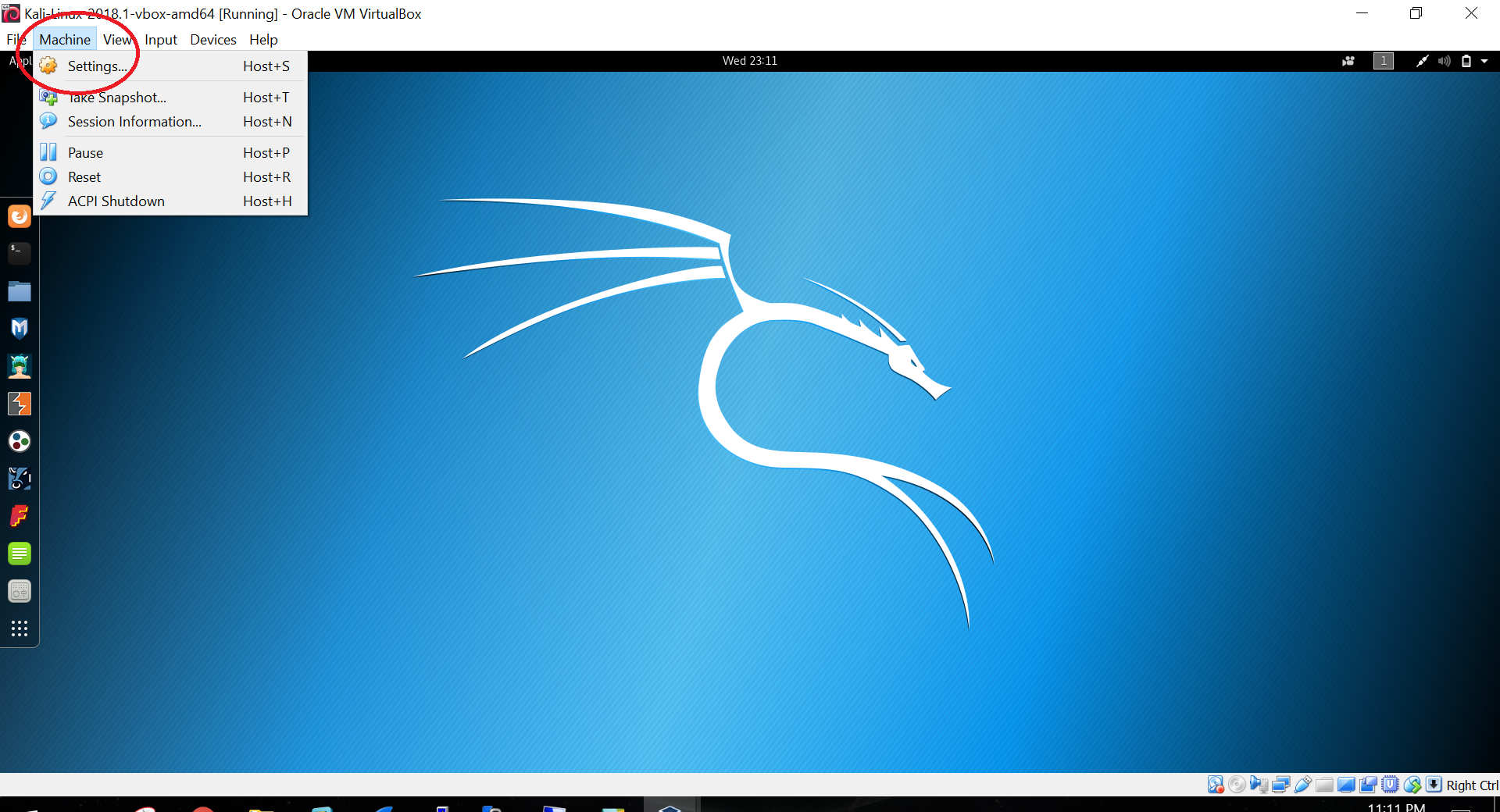This screenshot has height=812, width=1500.
Task: Open Burp Suite from the dock
Action: (x=20, y=404)
